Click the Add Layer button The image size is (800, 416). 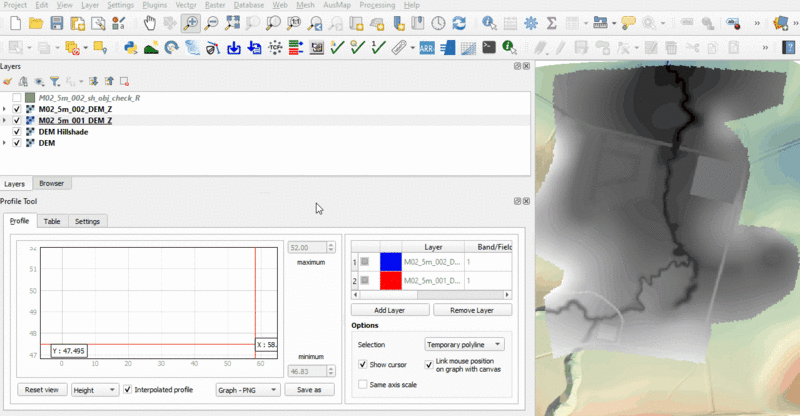389,310
